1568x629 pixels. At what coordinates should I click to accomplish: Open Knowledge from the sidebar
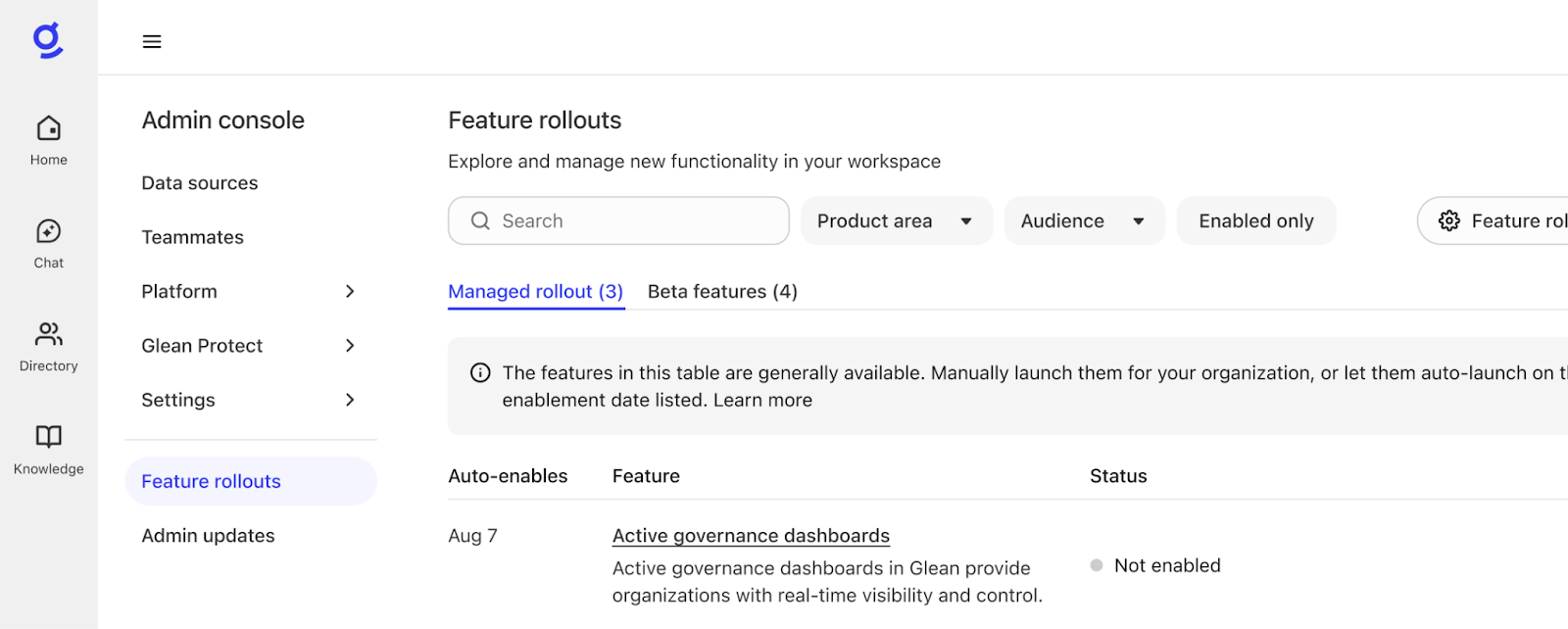[x=49, y=449]
